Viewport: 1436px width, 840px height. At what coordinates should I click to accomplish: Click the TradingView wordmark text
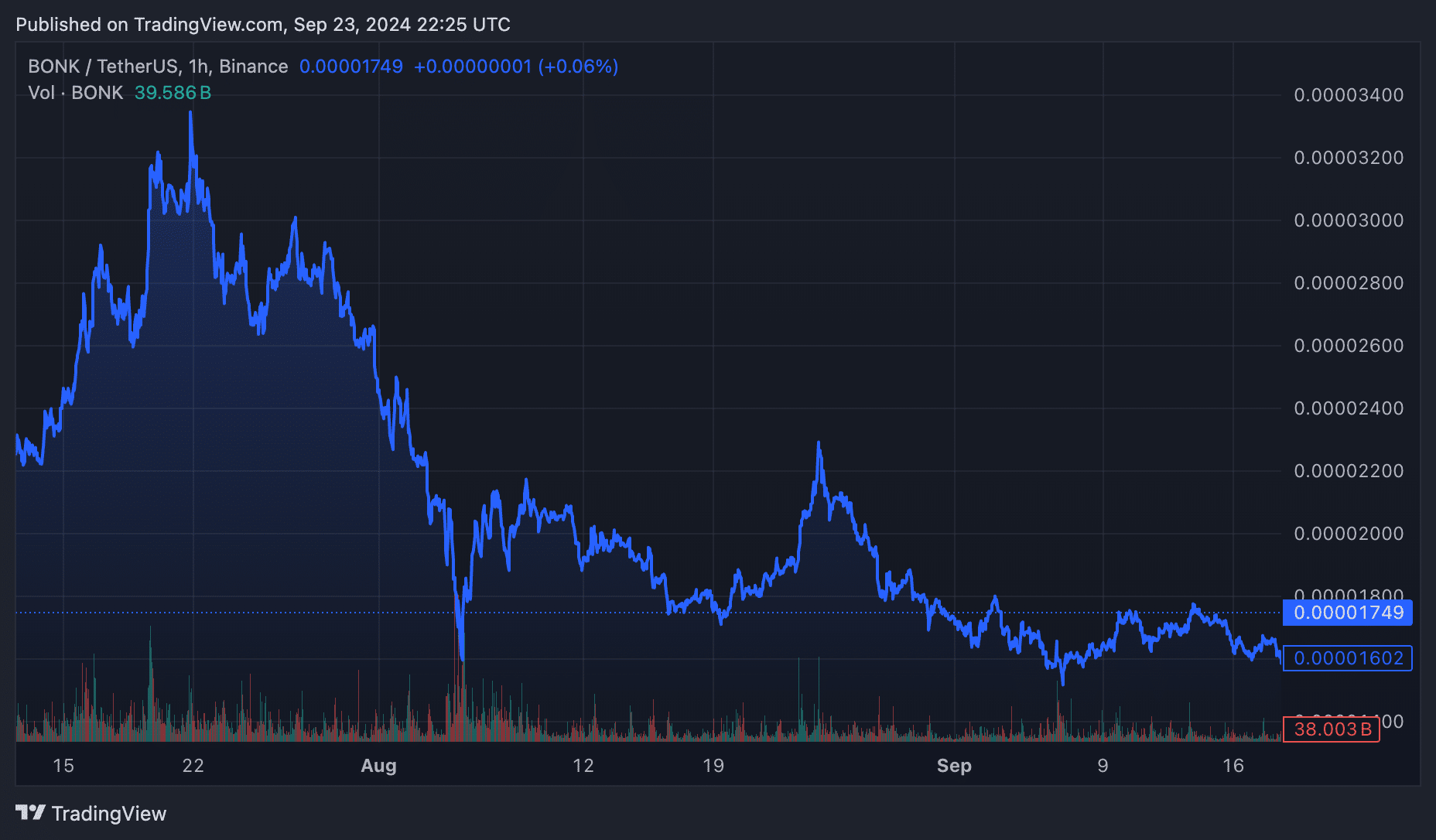(109, 814)
